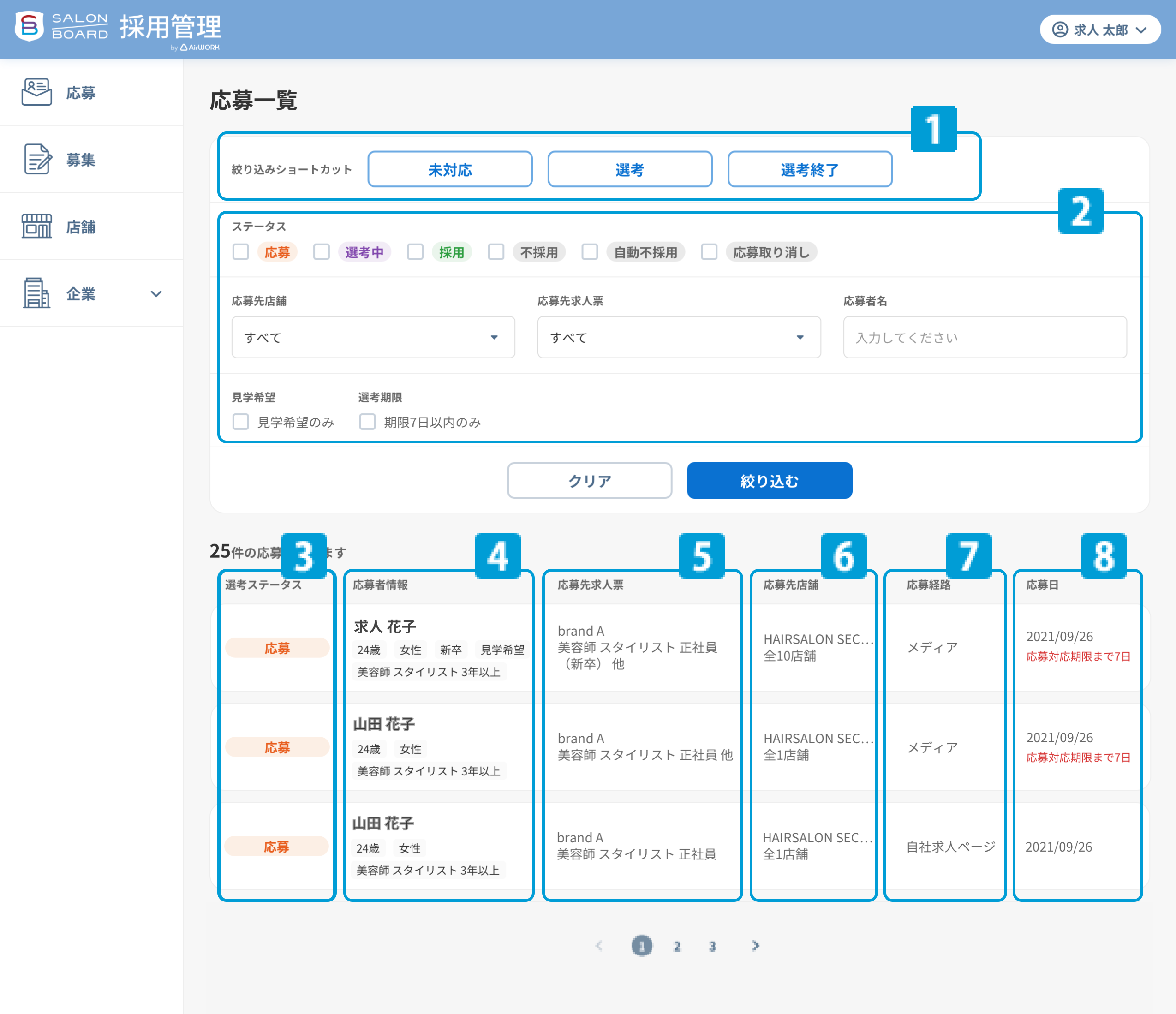The height and width of the screenshot is (1014, 1176).
Task: Tick the 応募取り消し status checkbox
Action: click(709, 251)
